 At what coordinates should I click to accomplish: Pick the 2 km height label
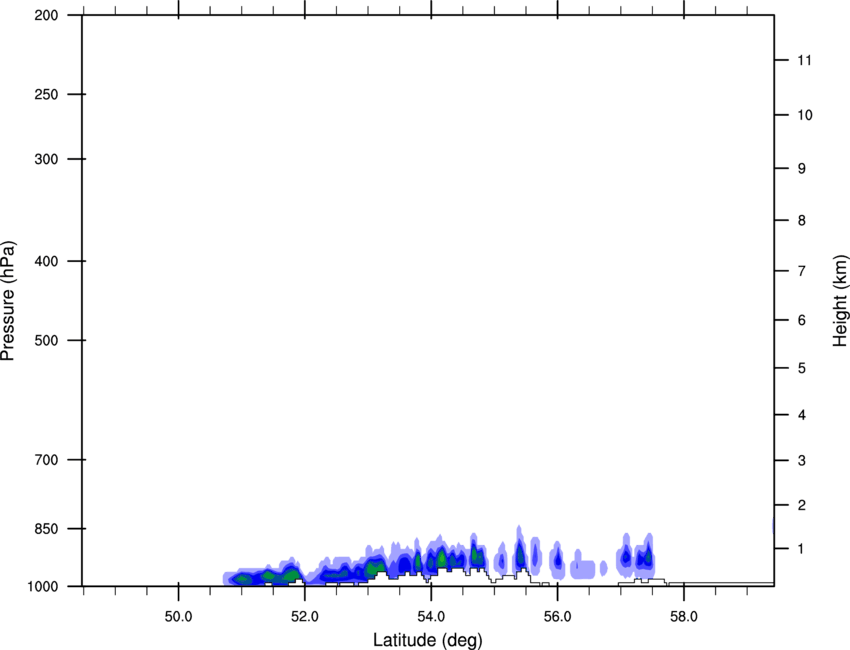[x=802, y=505]
